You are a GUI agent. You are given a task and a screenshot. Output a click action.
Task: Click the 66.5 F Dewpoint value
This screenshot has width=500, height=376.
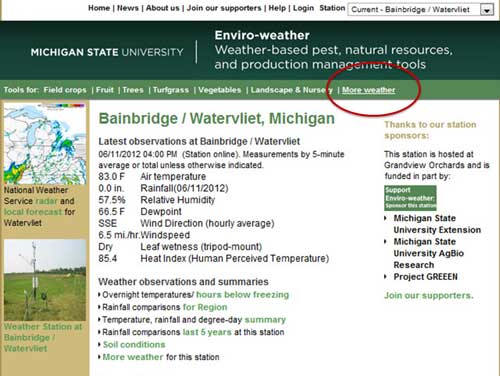point(111,212)
